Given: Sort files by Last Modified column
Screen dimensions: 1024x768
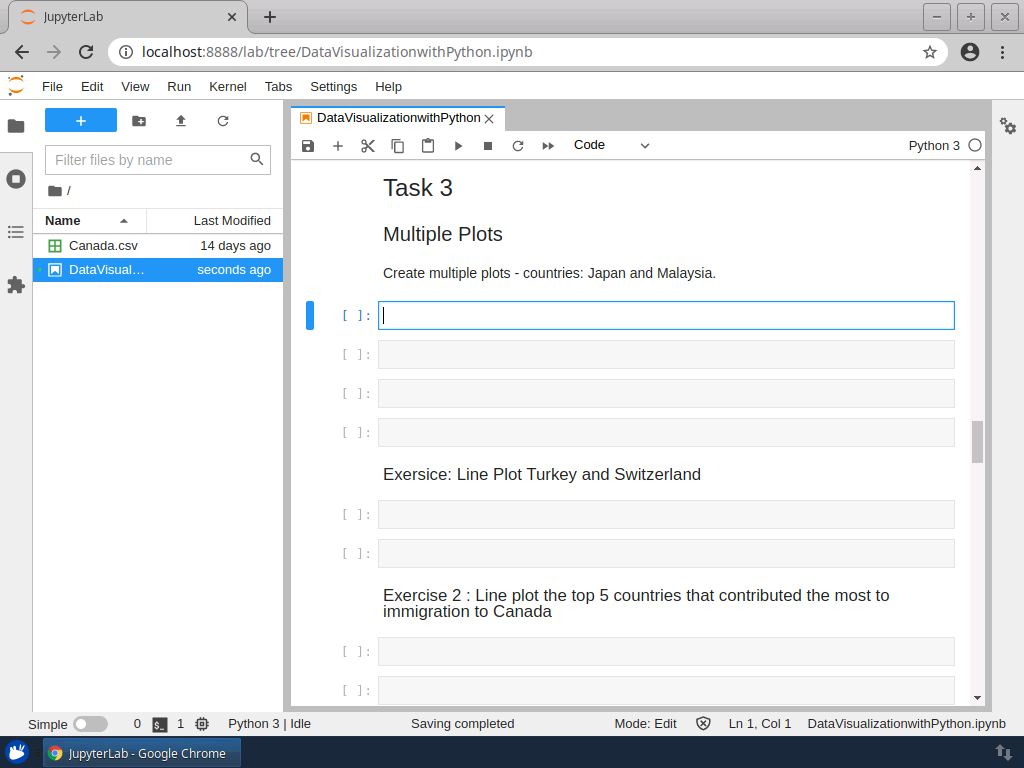Looking at the screenshot, I should coord(215,221).
